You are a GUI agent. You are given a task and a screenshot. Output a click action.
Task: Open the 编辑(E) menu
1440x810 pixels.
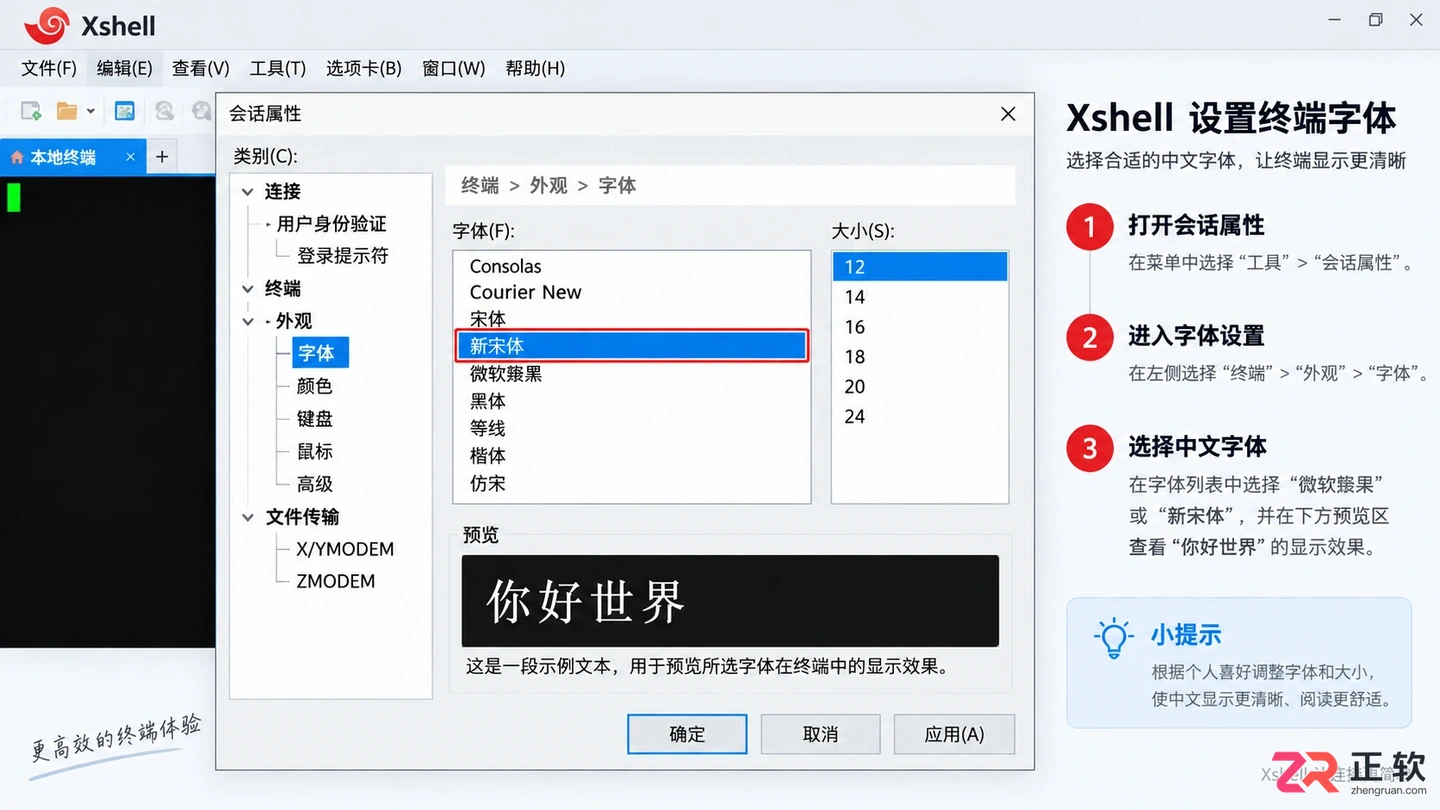click(x=124, y=68)
